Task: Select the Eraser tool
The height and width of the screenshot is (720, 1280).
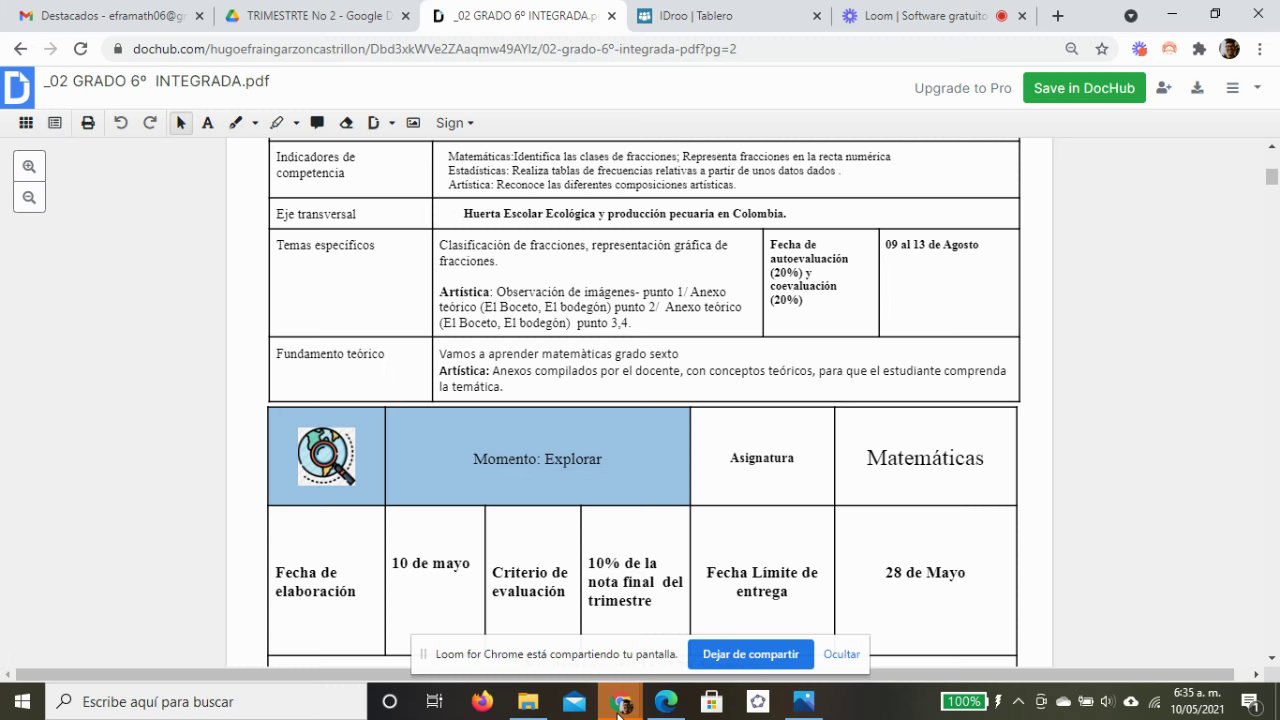Action: [346, 123]
